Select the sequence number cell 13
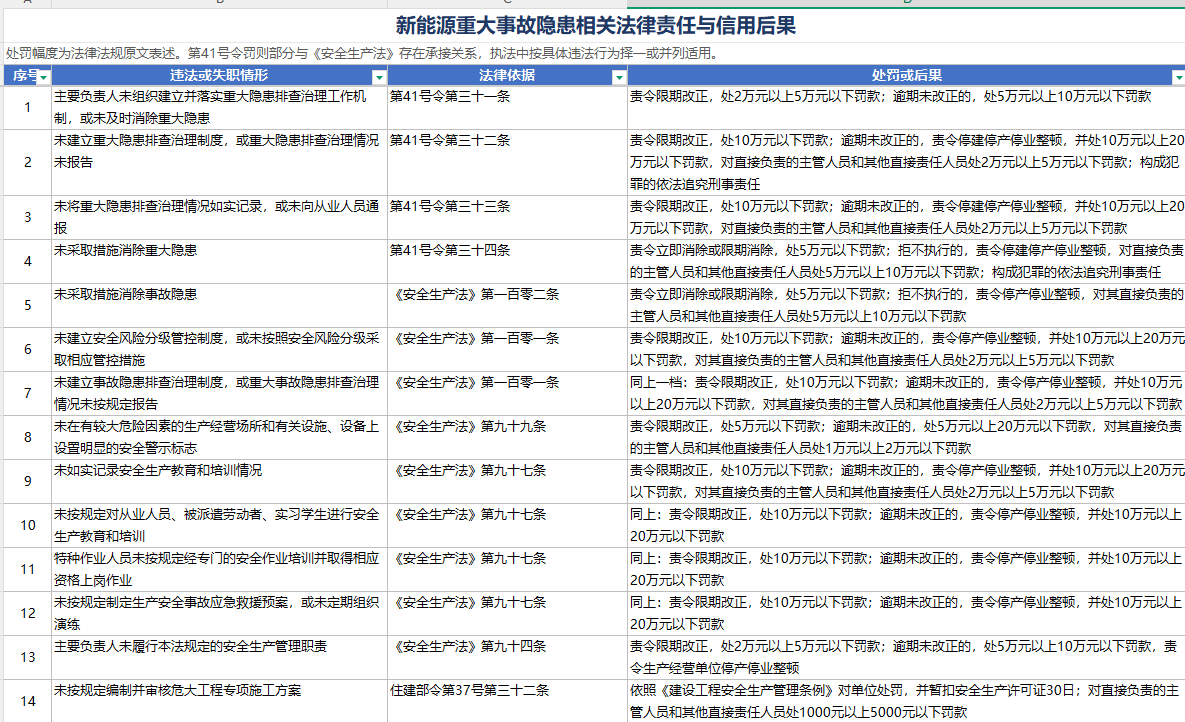 28,657
